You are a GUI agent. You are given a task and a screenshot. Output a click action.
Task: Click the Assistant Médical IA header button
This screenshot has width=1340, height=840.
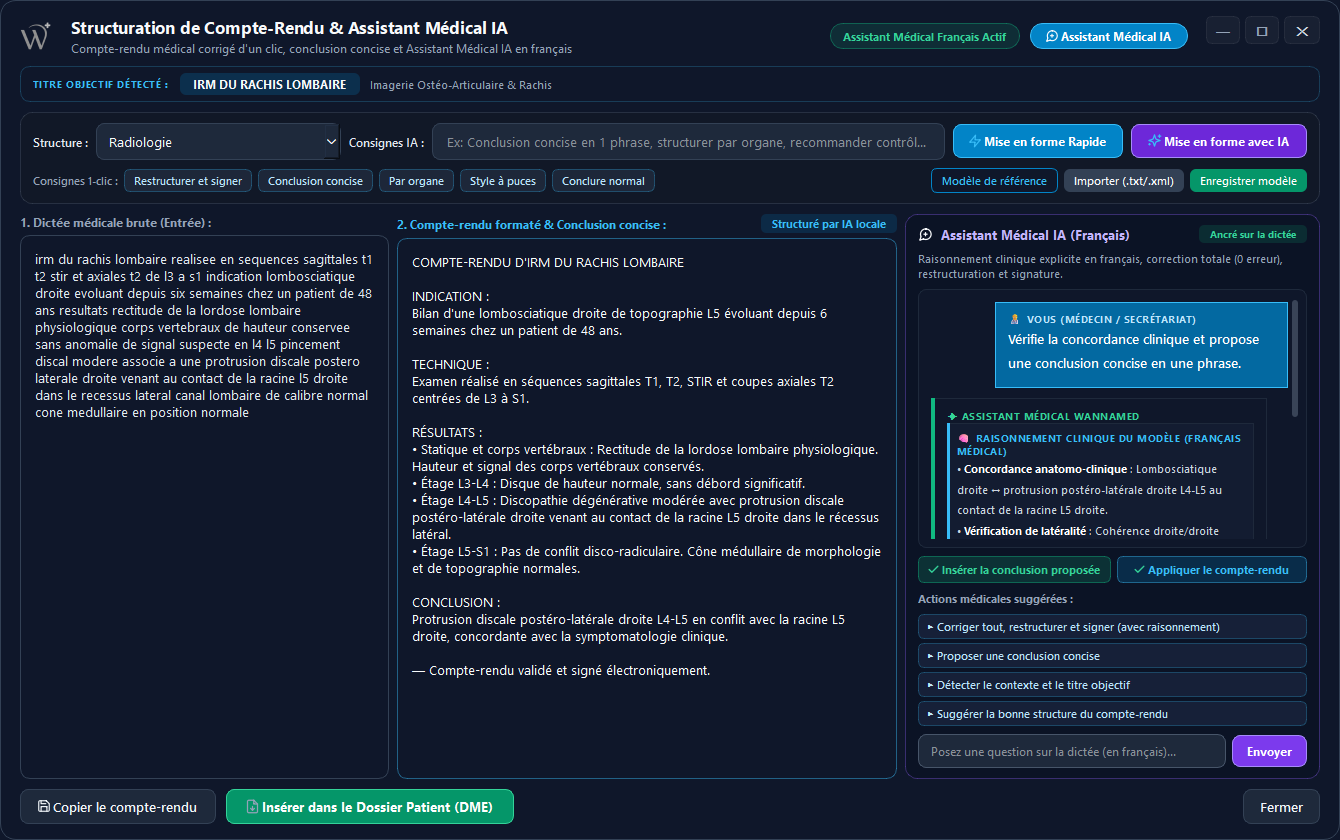tap(1108, 36)
